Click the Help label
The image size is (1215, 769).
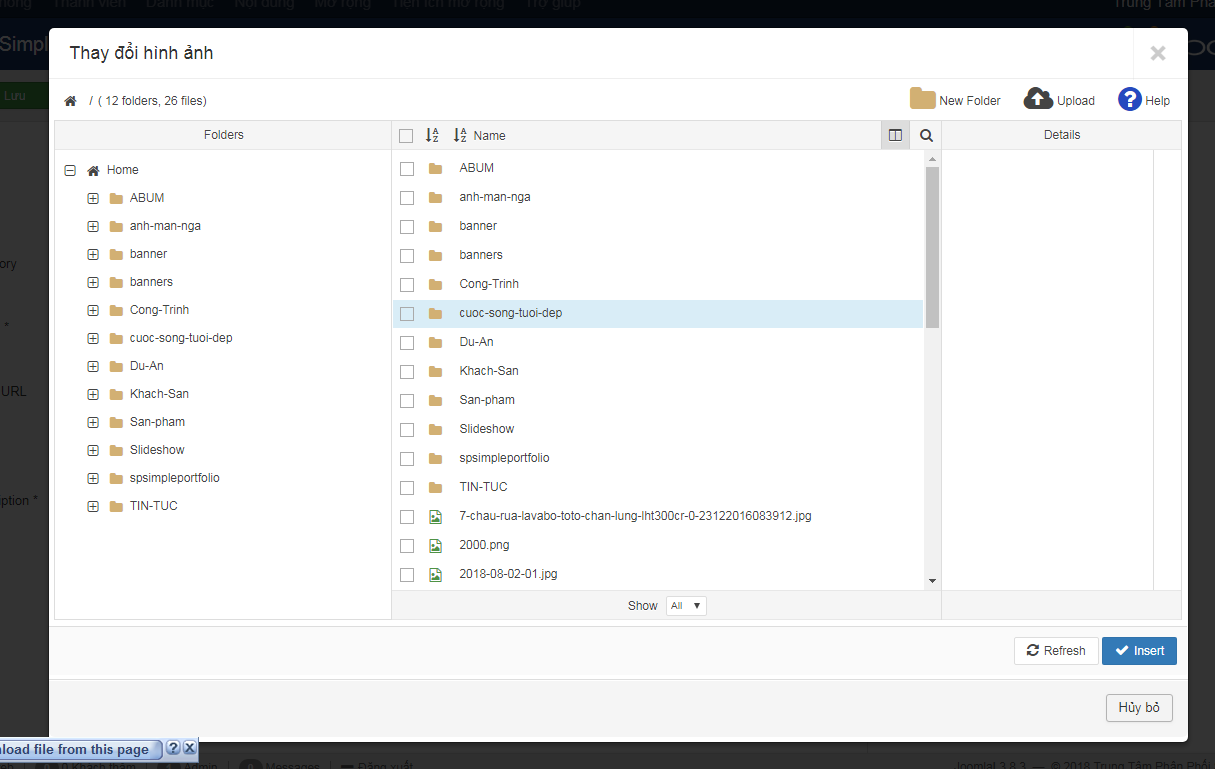click(1158, 101)
